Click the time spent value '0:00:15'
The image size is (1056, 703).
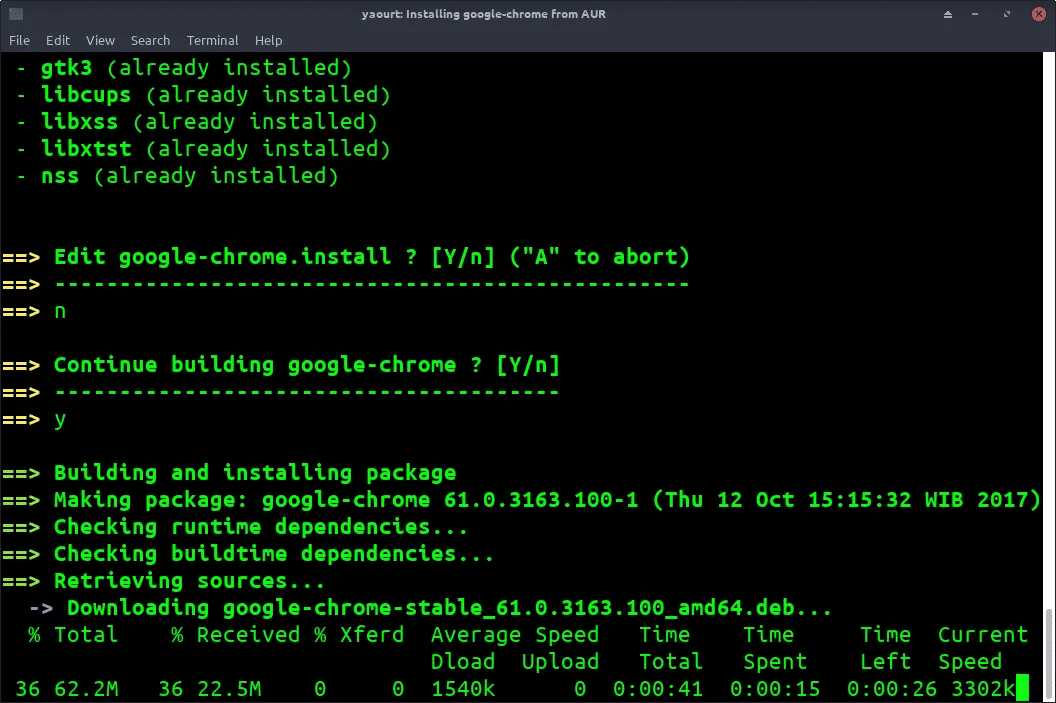[x=774, y=689]
